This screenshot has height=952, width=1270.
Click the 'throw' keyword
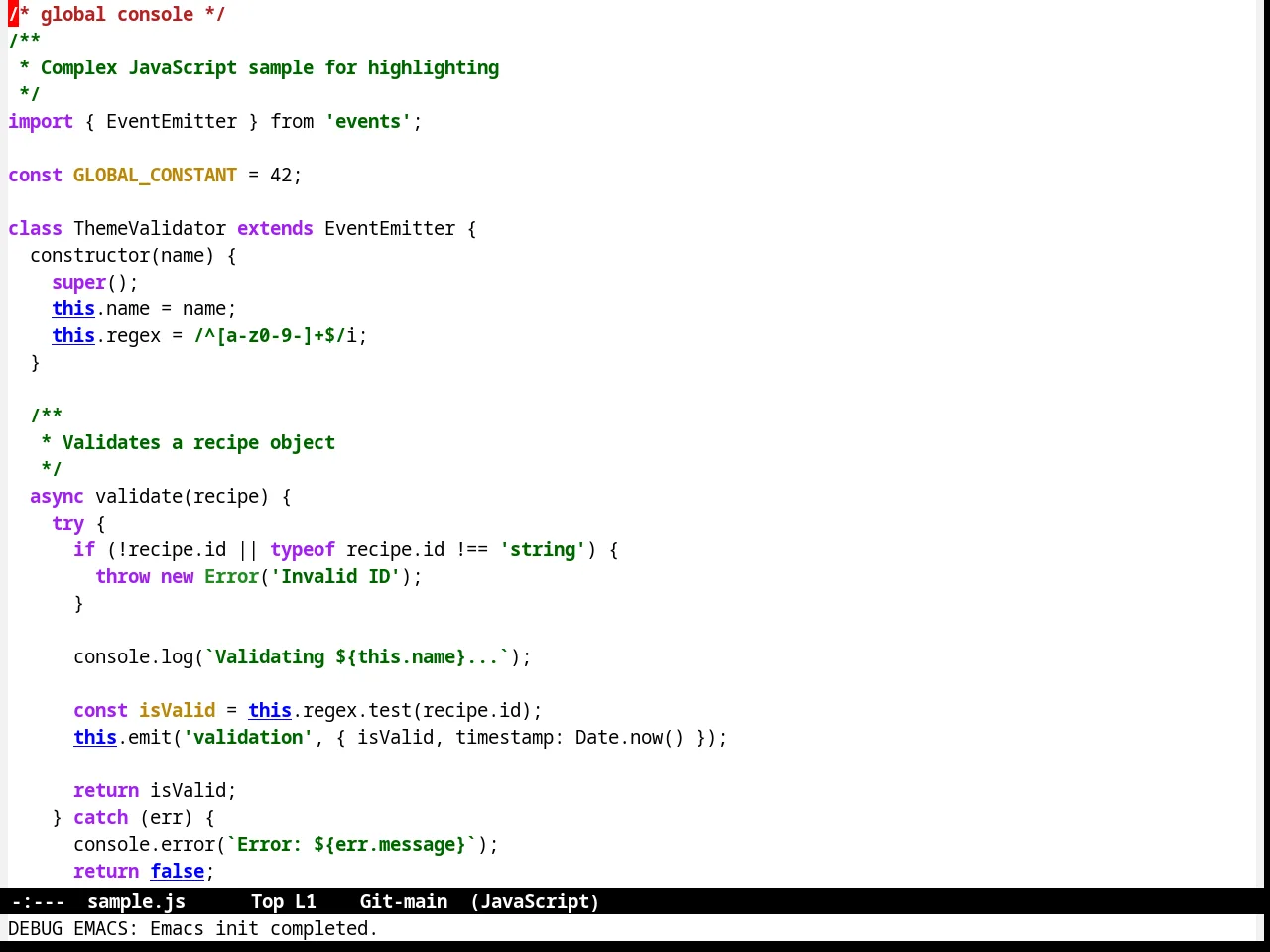[x=122, y=576]
